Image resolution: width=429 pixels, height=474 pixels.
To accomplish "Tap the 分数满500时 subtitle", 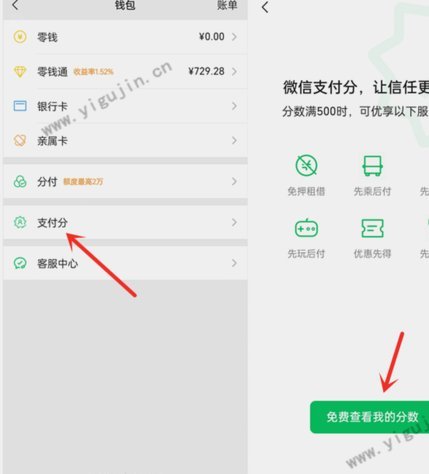I will coord(356,111).
